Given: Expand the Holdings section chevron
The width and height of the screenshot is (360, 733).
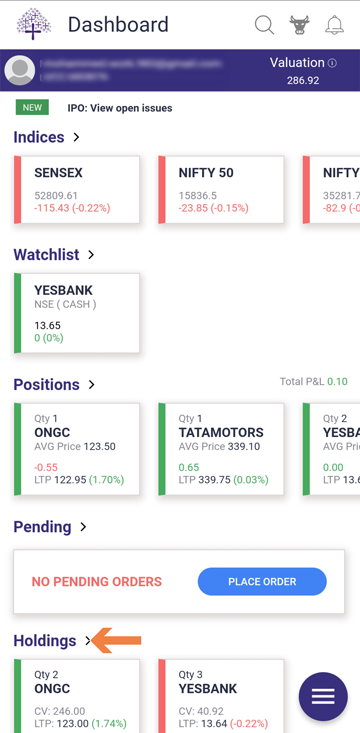Looking at the screenshot, I should pos(88,641).
